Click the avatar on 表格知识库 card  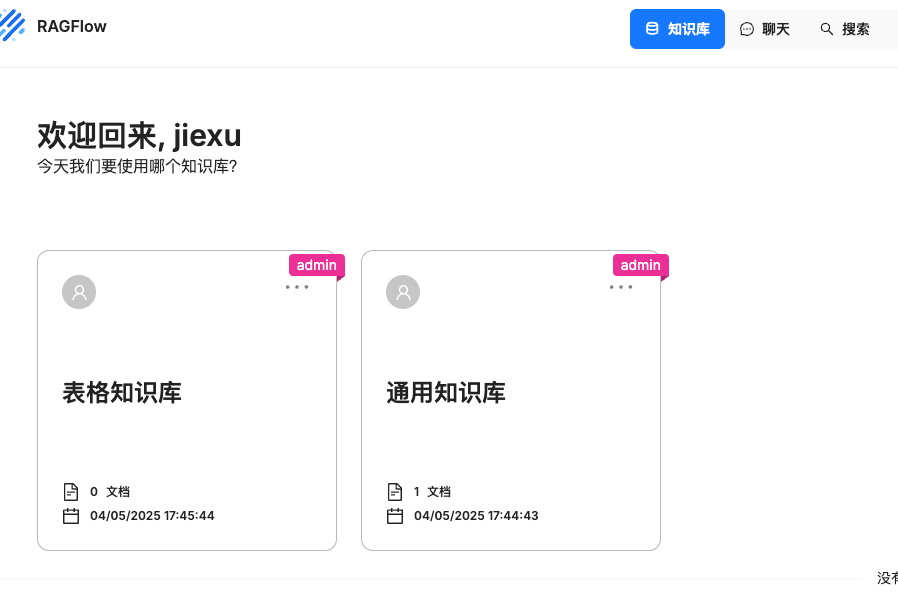(79, 292)
